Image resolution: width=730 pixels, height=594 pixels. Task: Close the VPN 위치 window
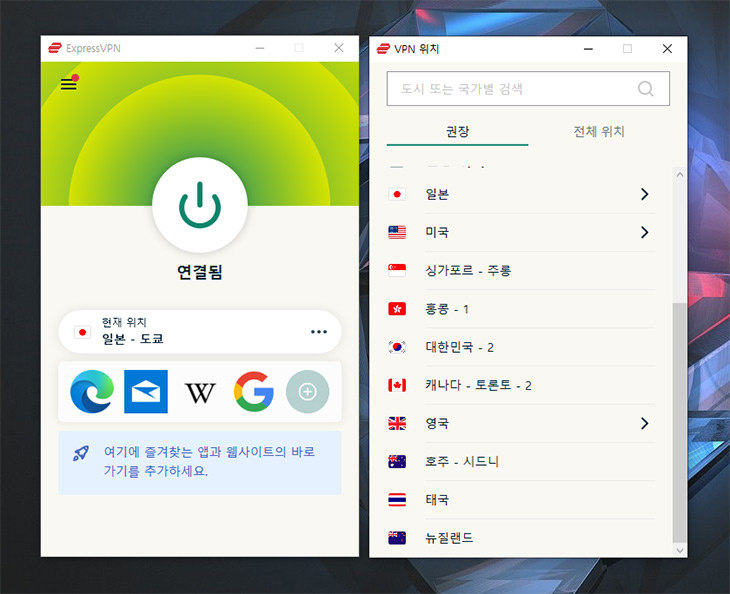click(667, 48)
